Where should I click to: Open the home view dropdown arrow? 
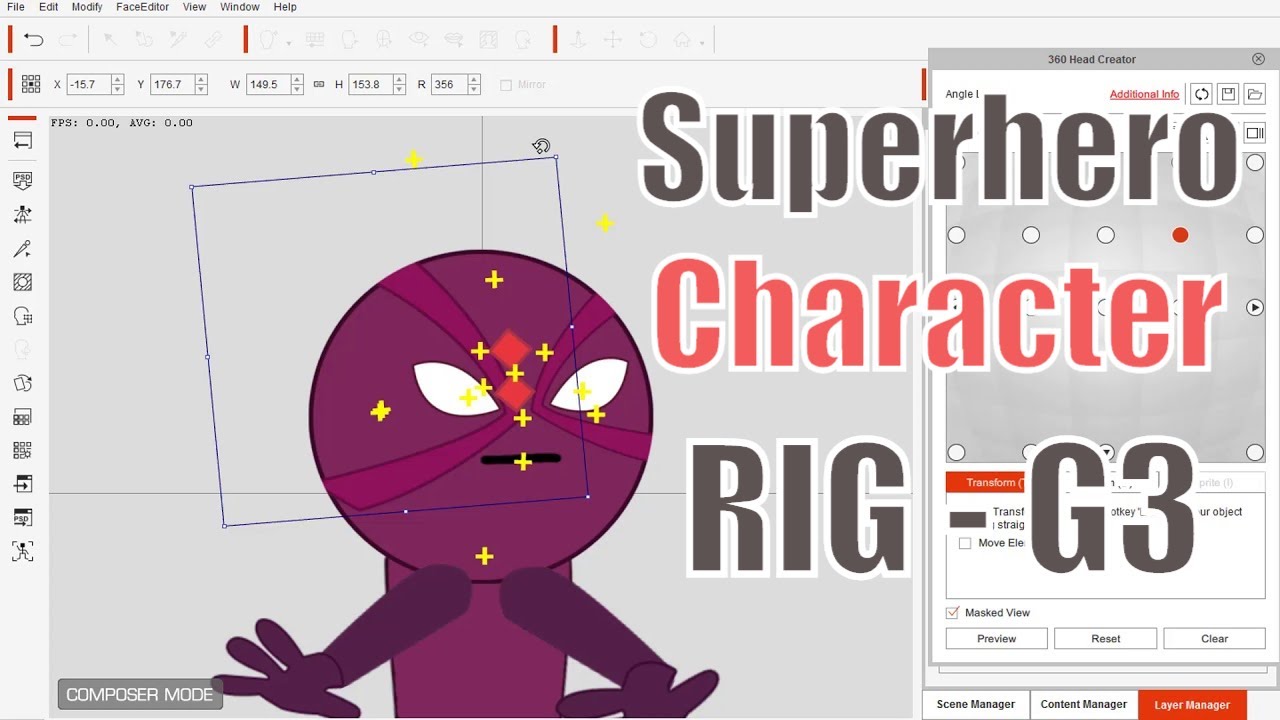[x=702, y=43]
